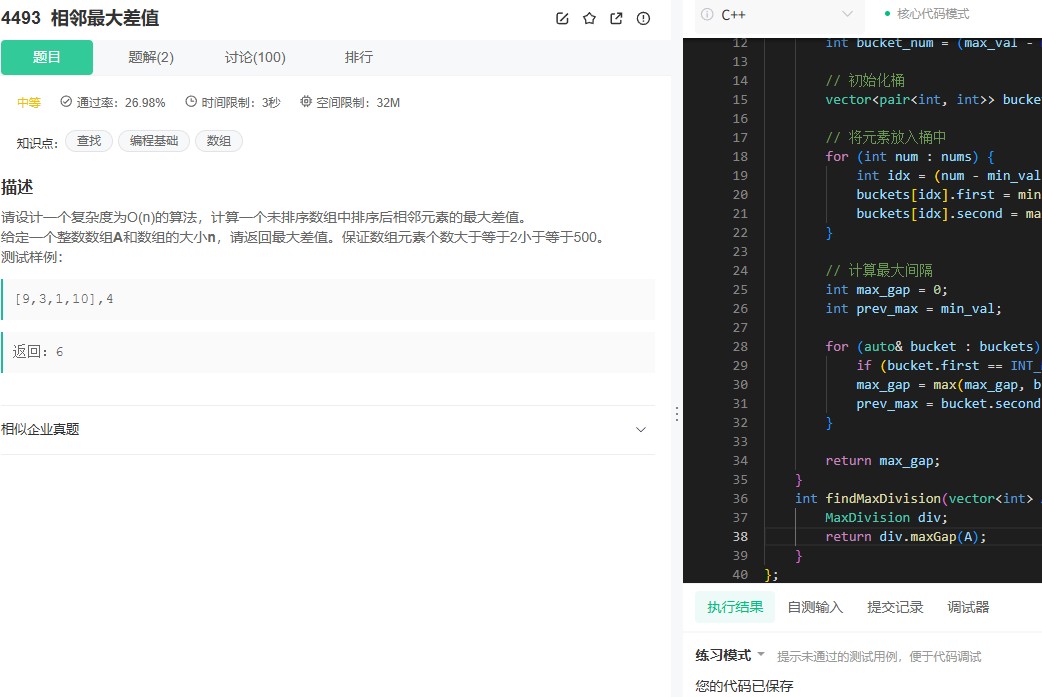Click comment // 初始化桶
This screenshot has width=1042, height=697.
click(x=865, y=80)
